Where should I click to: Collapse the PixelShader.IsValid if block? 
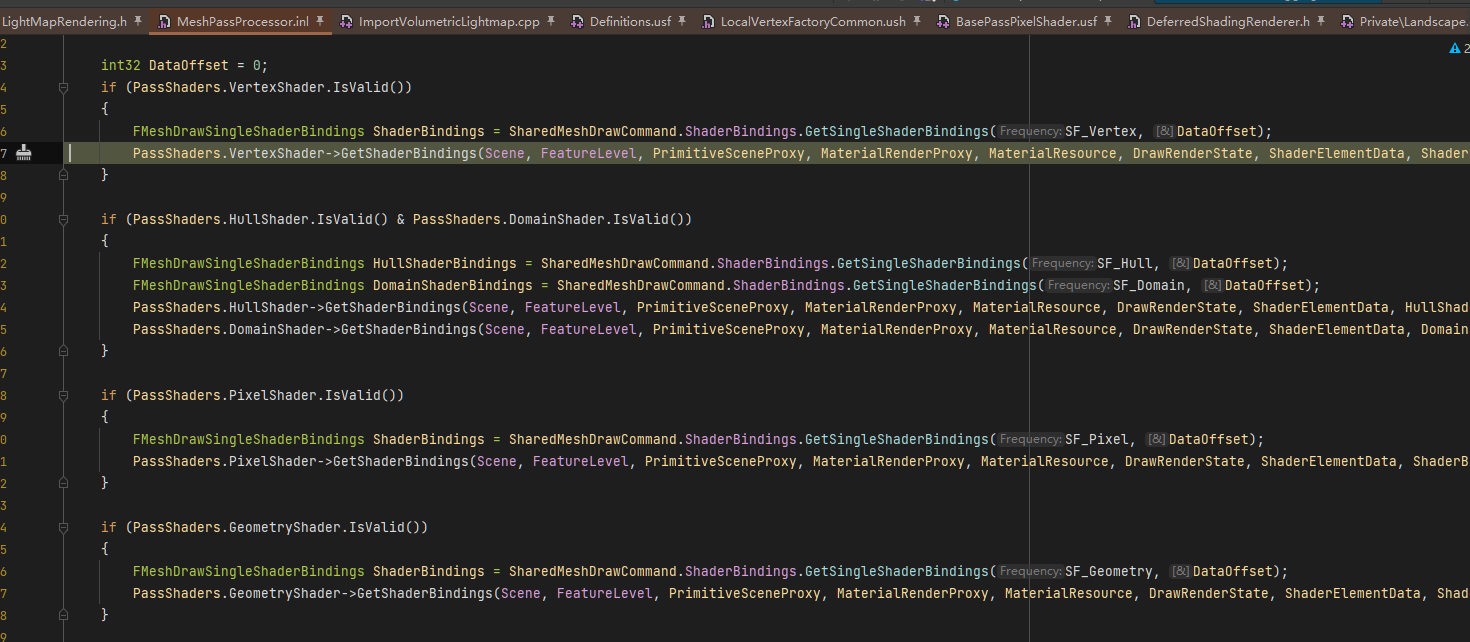(63, 395)
